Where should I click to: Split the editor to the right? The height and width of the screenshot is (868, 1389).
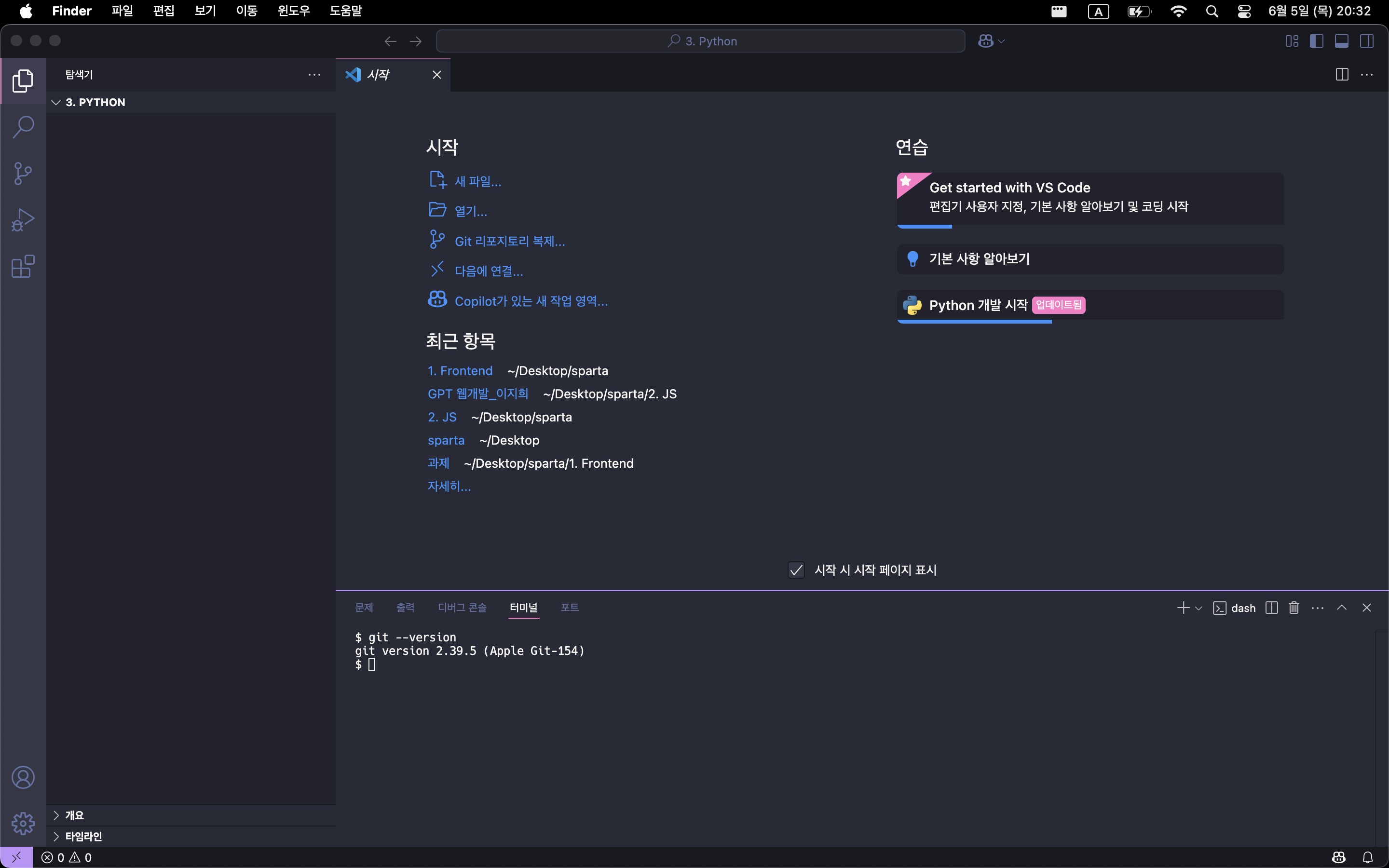(1342, 75)
